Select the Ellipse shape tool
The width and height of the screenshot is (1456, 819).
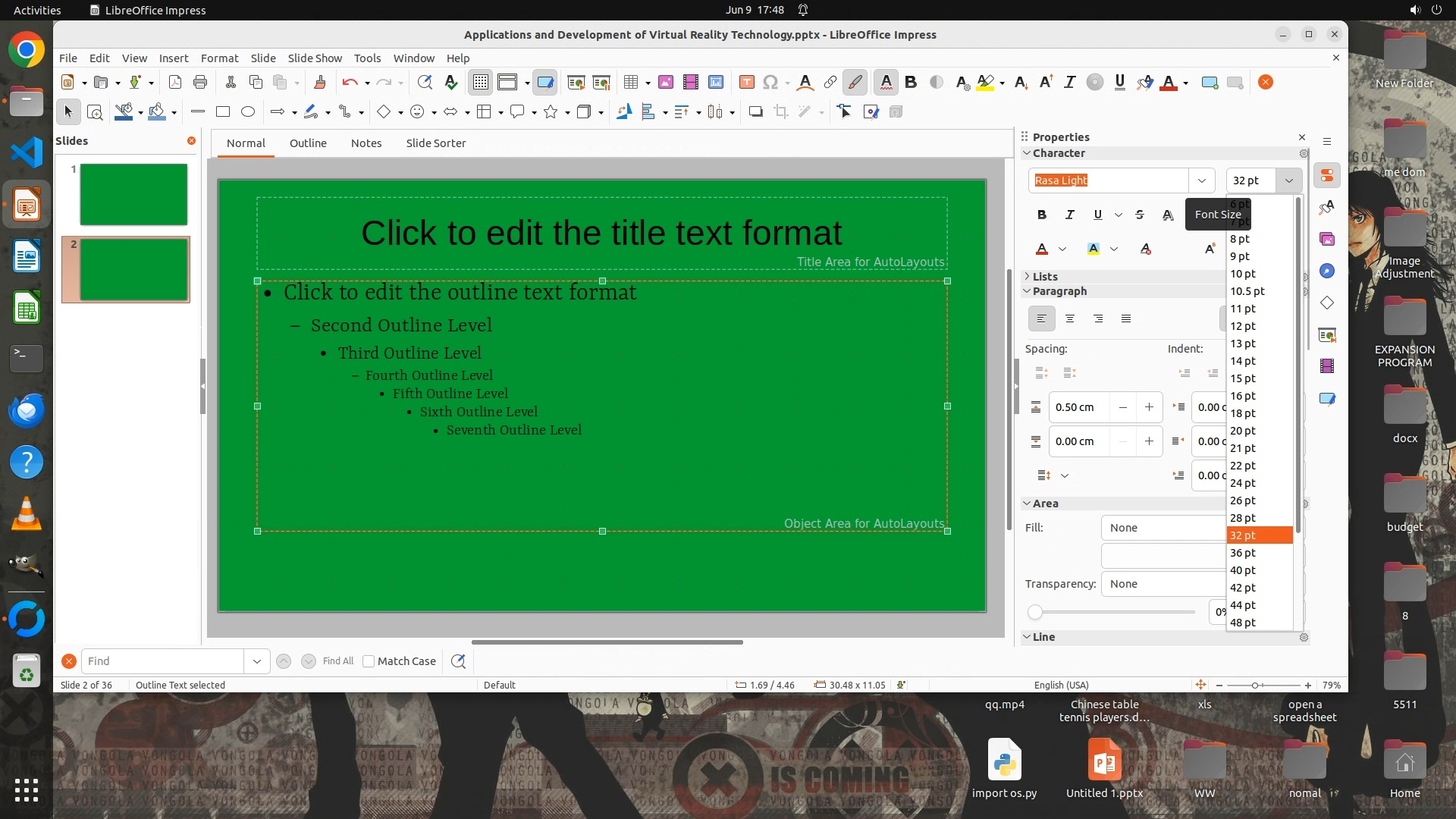tap(248, 112)
